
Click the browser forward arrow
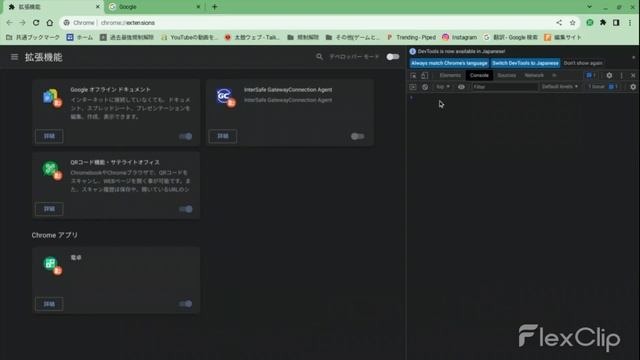click(22, 23)
